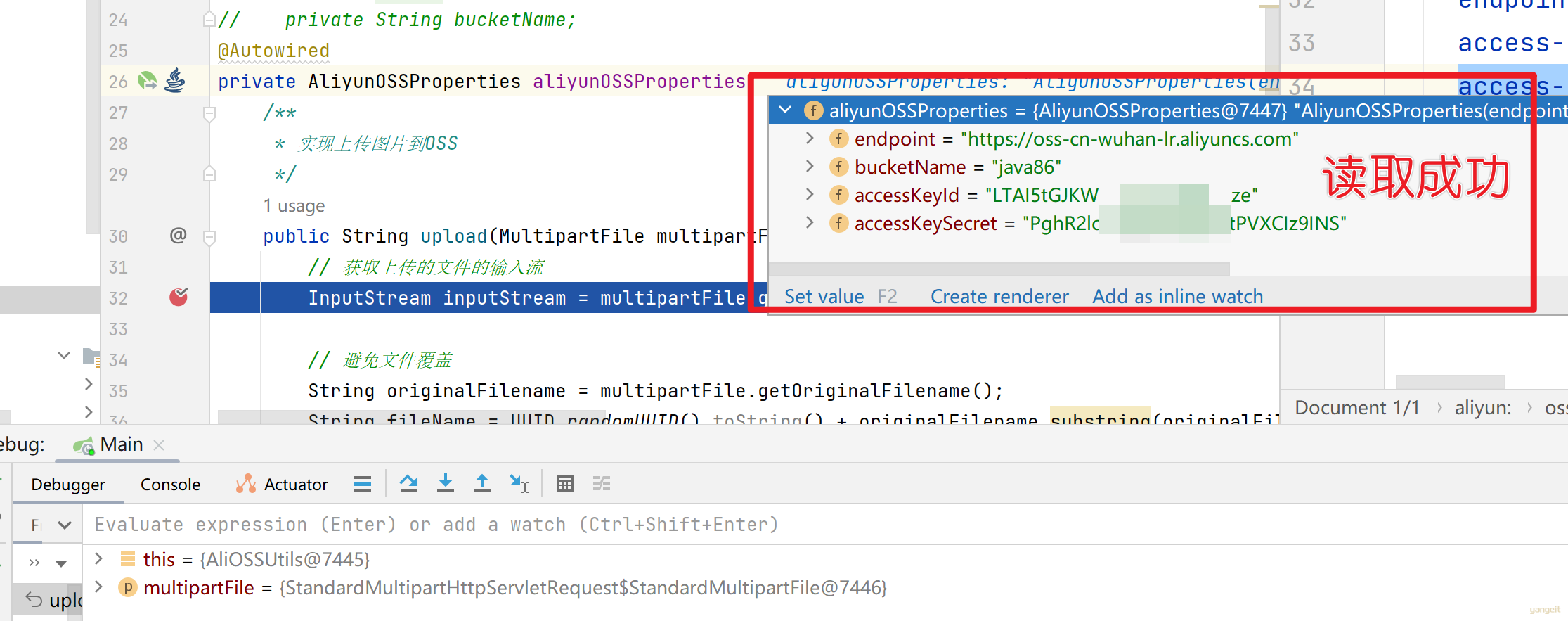Click the @ gutter icon on line 30

(x=179, y=235)
